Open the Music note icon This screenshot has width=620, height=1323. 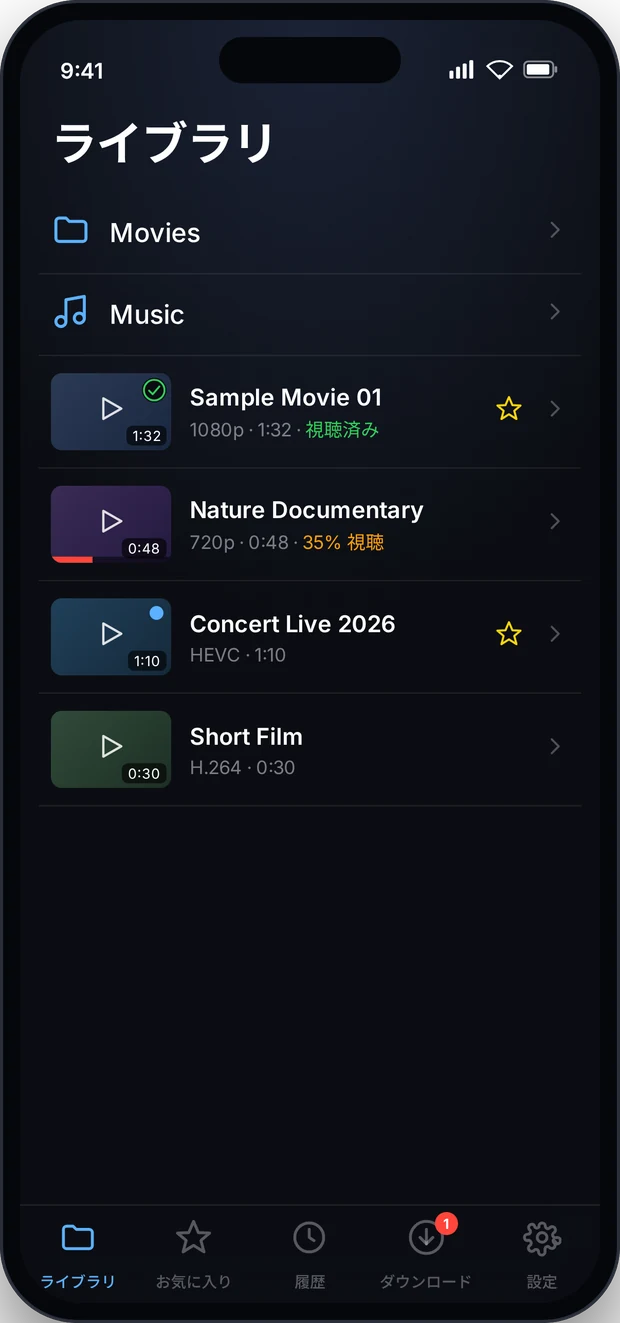(x=71, y=313)
